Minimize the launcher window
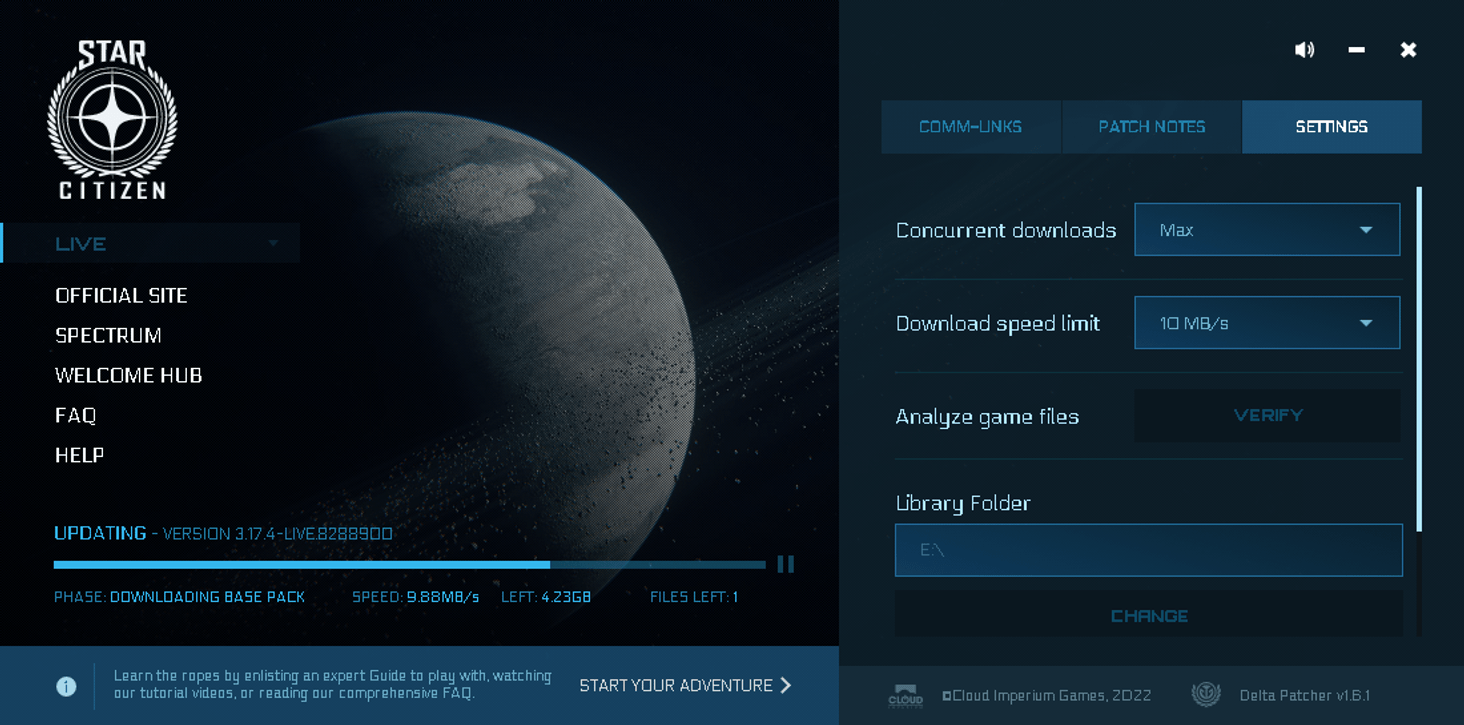Image resolution: width=1464 pixels, height=725 pixels. pyautogui.click(x=1356, y=50)
